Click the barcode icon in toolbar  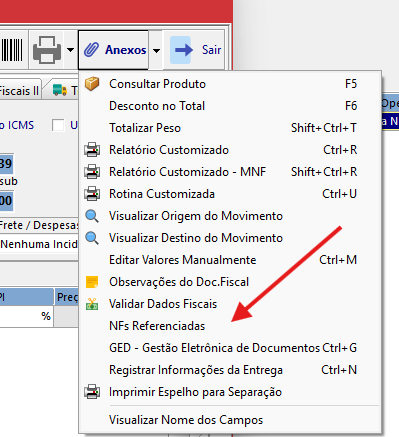pos(12,50)
